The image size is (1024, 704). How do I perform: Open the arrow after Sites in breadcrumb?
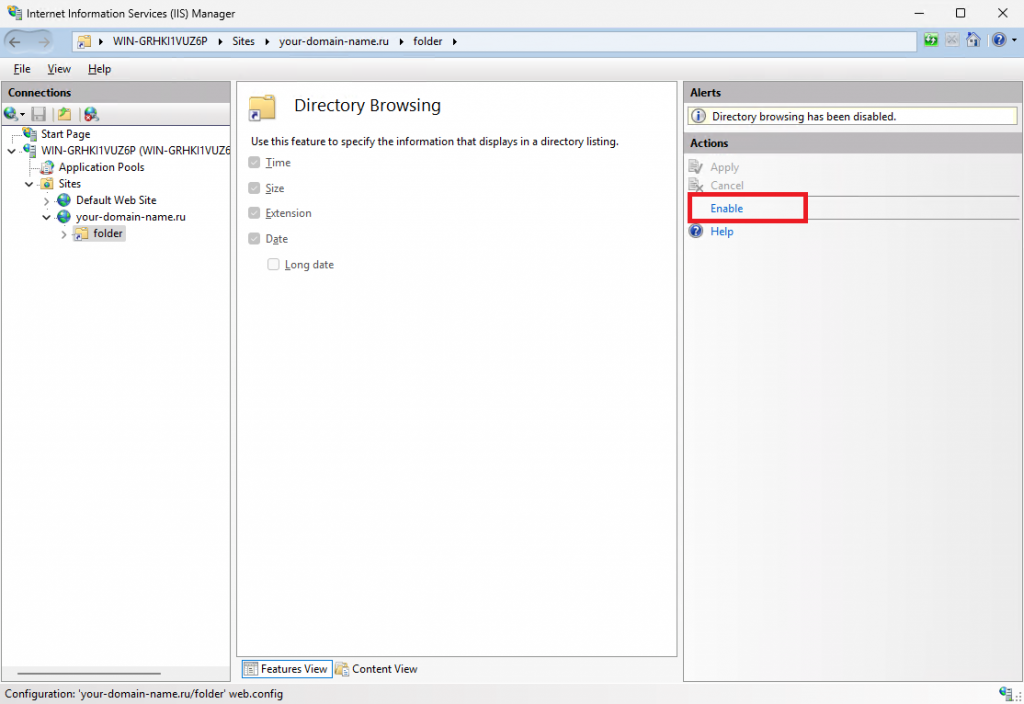[x=267, y=42]
